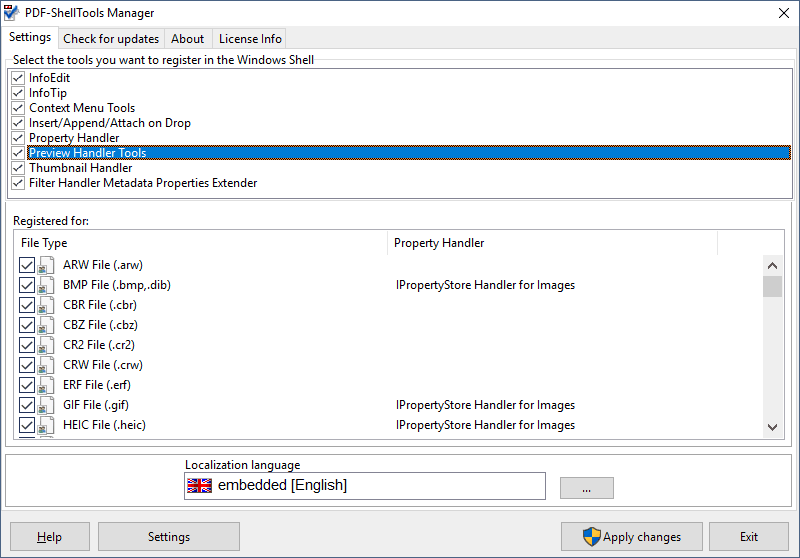Click the Localization language field
Screen dimensions: 800x558
pos(380,486)
